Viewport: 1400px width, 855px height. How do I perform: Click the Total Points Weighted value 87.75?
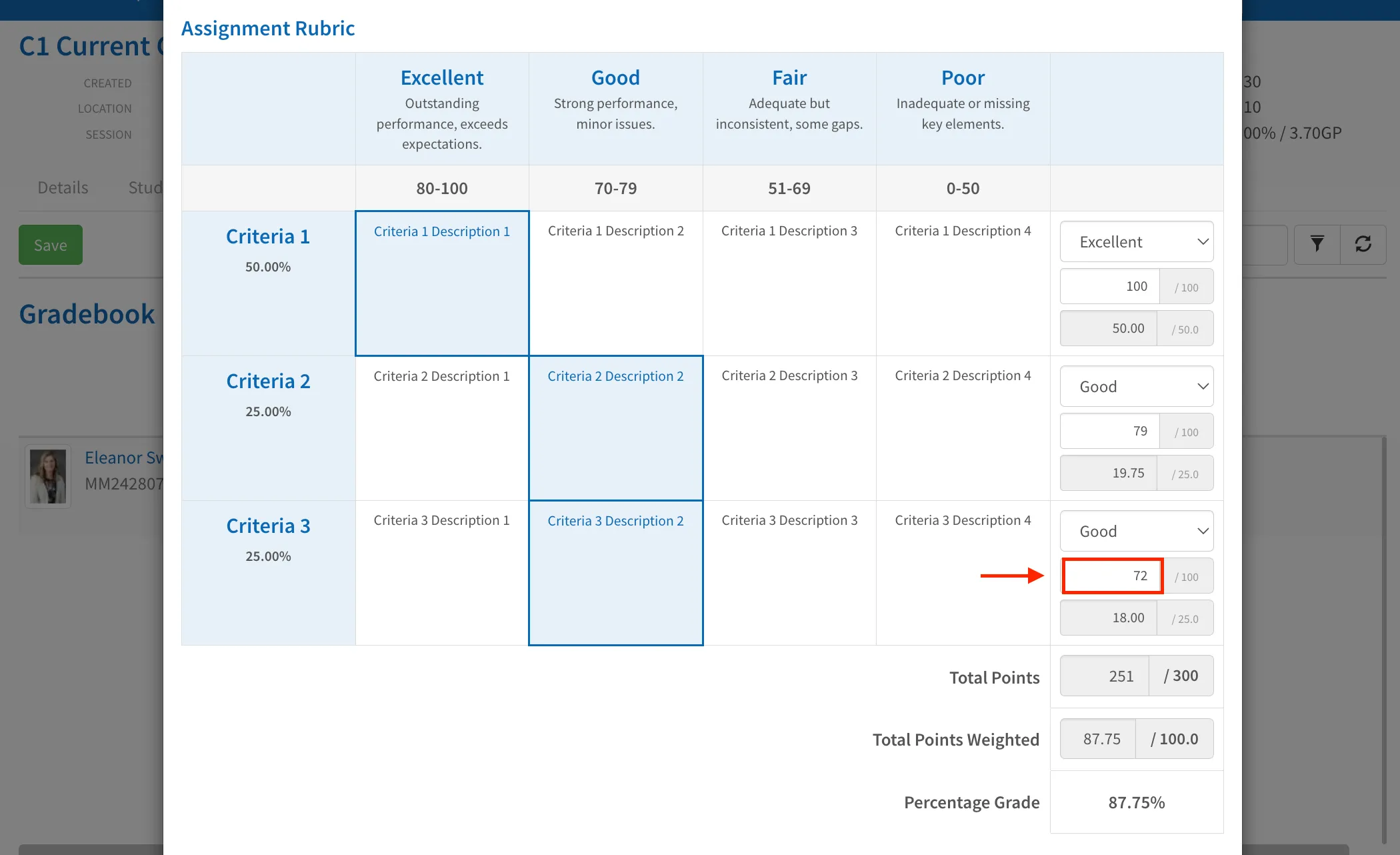1098,738
